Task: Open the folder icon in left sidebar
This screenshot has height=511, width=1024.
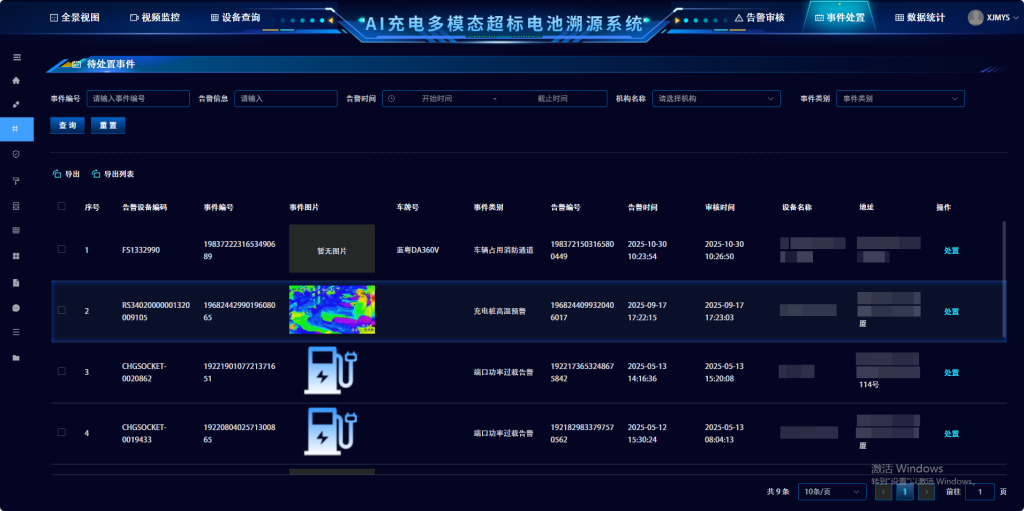Action: 15,357
